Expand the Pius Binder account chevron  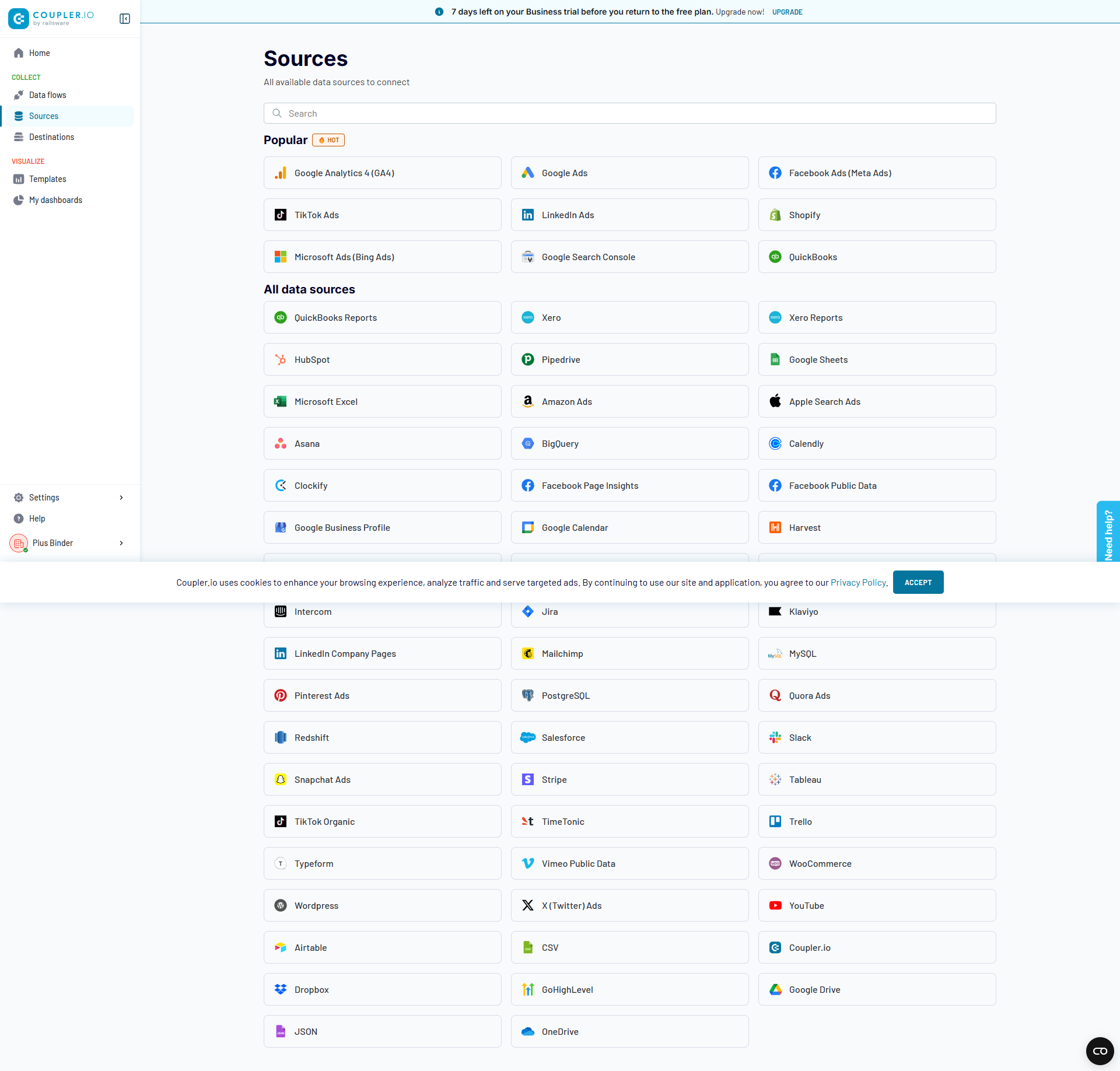point(121,543)
